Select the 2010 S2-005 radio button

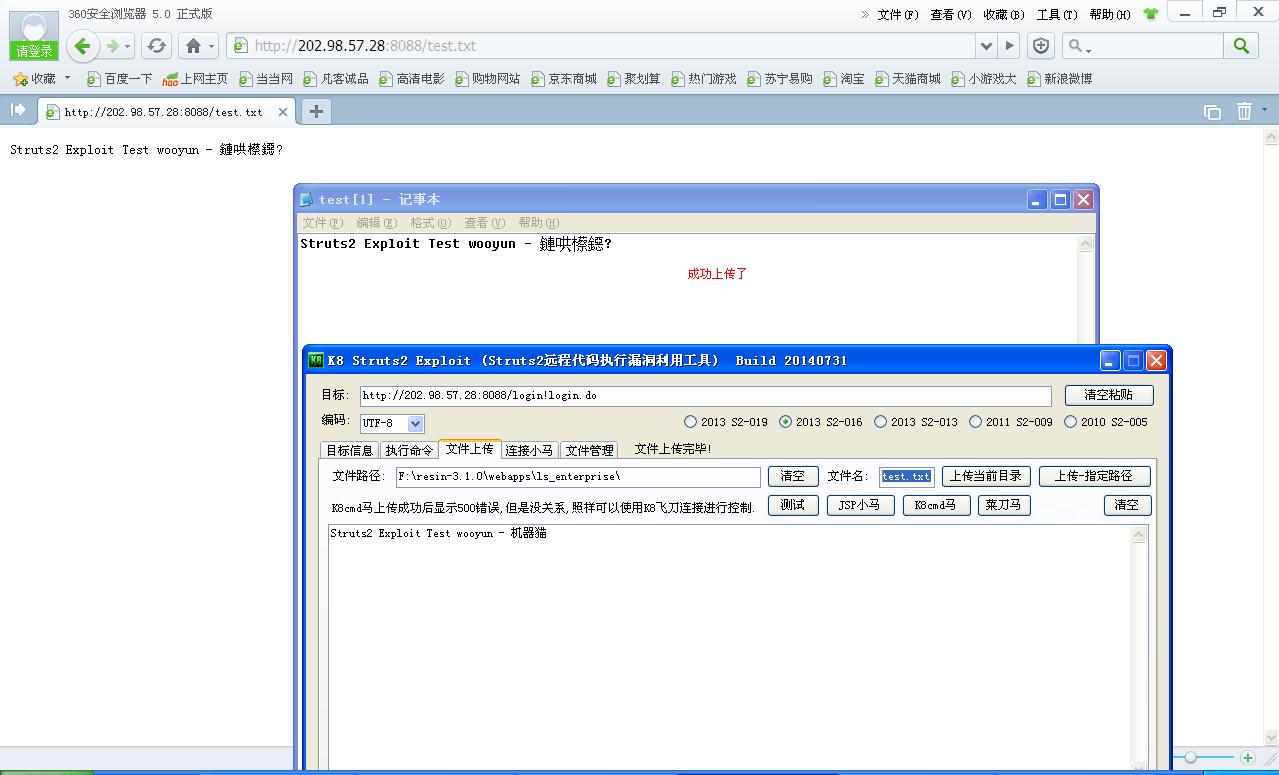click(1070, 422)
